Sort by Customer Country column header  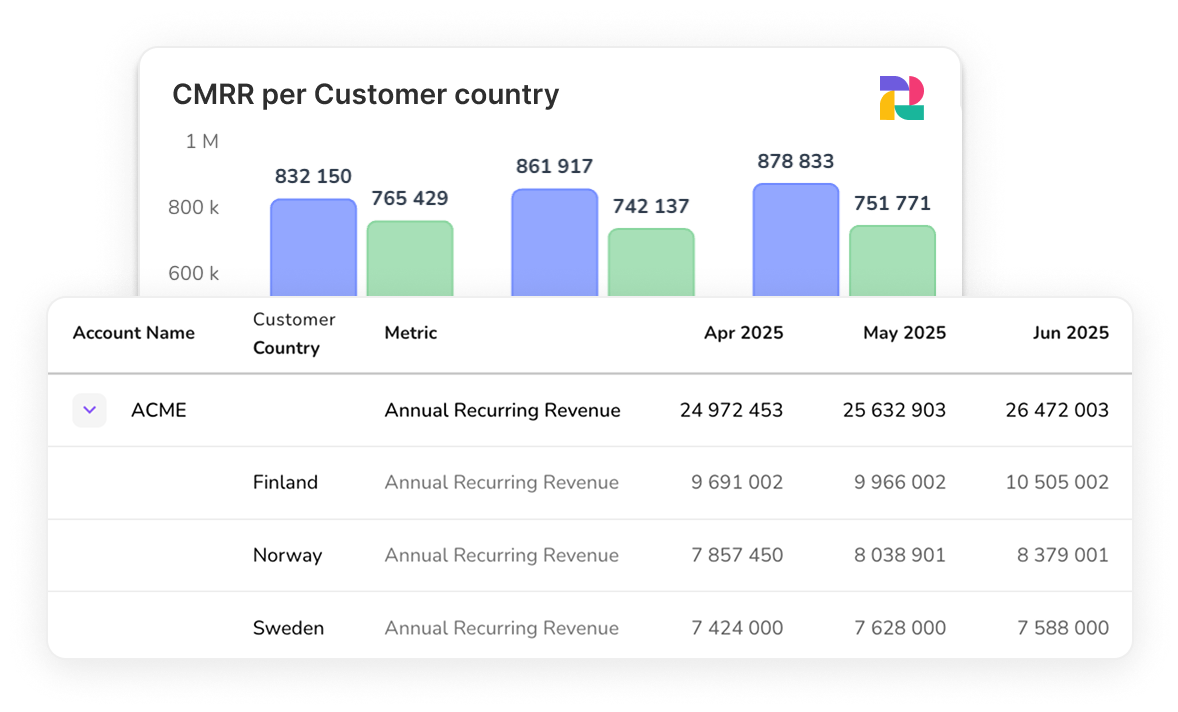click(293, 334)
